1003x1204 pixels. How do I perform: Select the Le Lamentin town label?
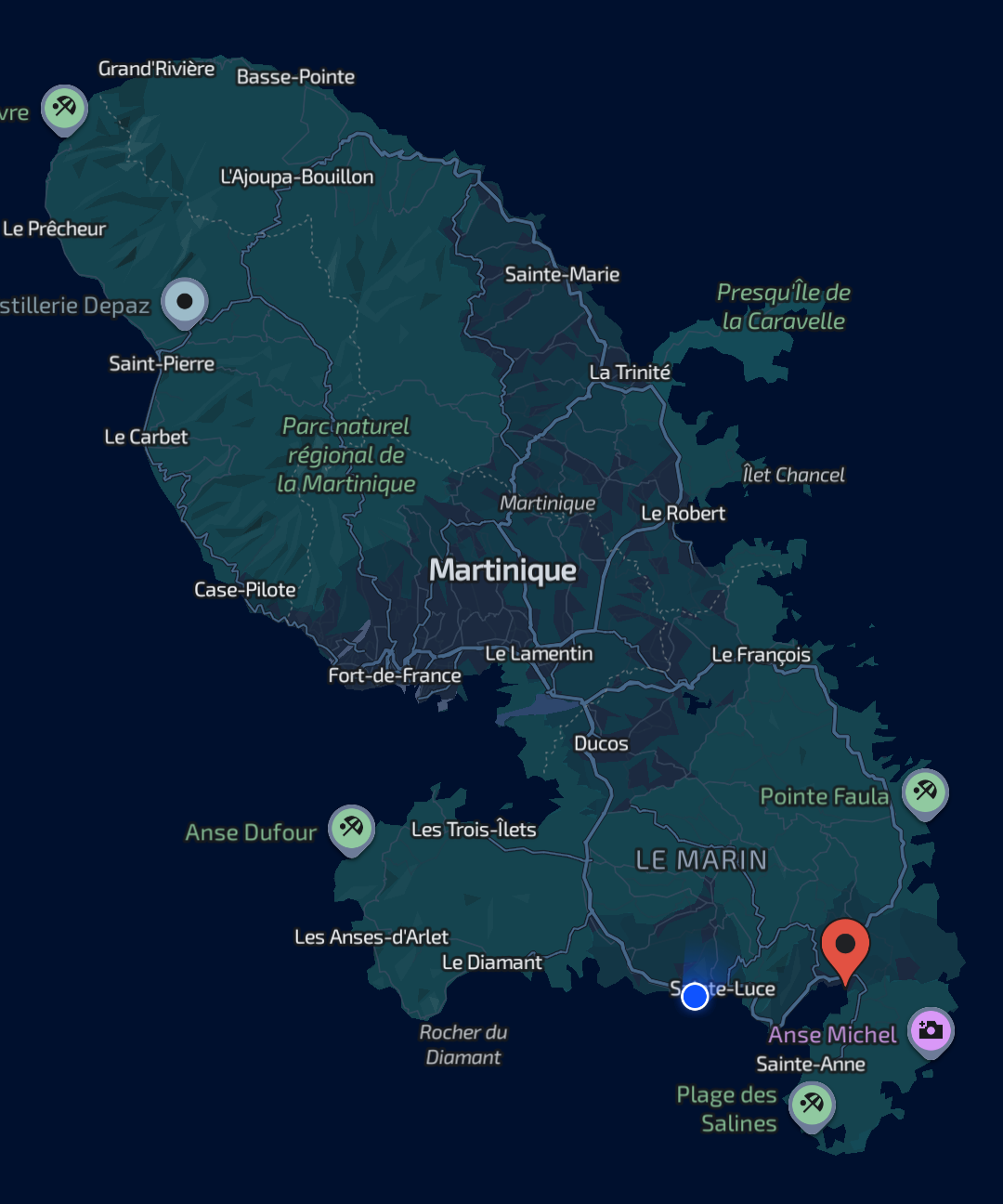[539, 654]
